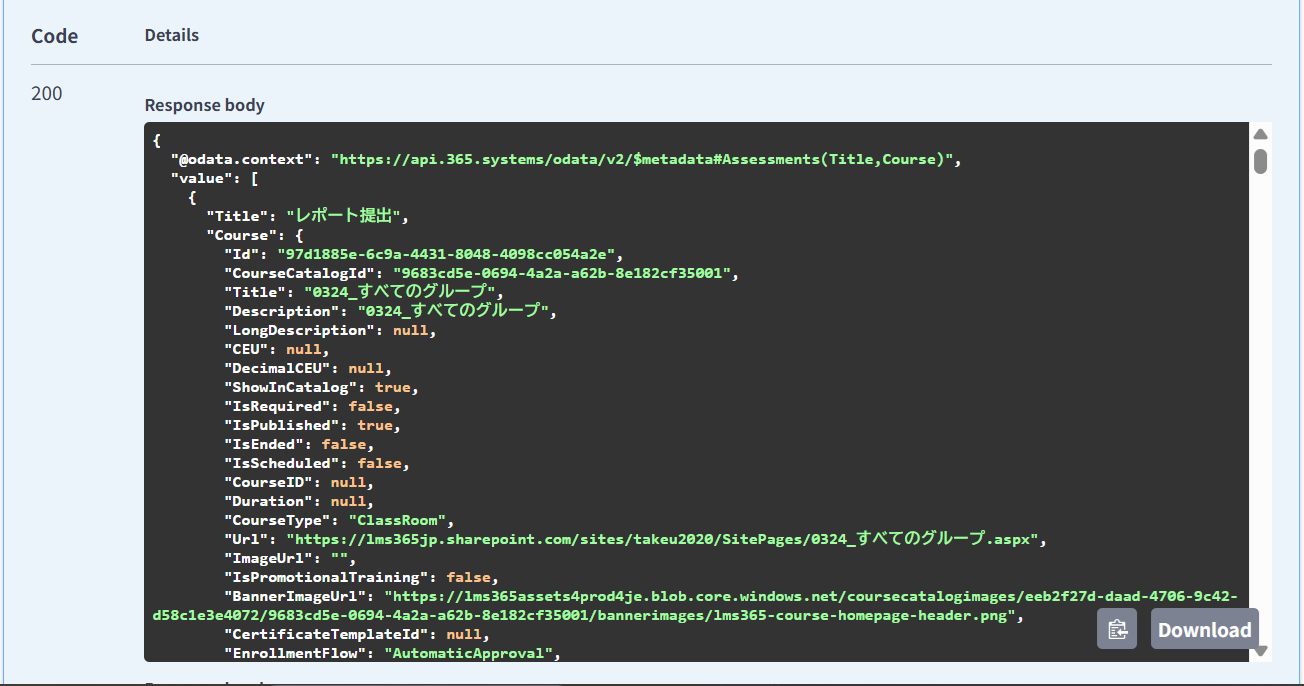Click the "Code" column header

pos(55,36)
